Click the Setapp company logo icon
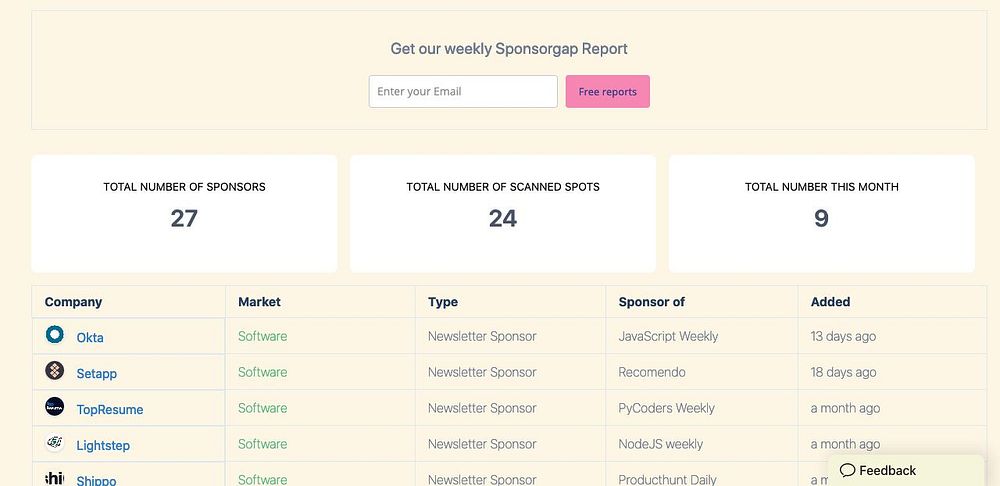 tap(55, 371)
